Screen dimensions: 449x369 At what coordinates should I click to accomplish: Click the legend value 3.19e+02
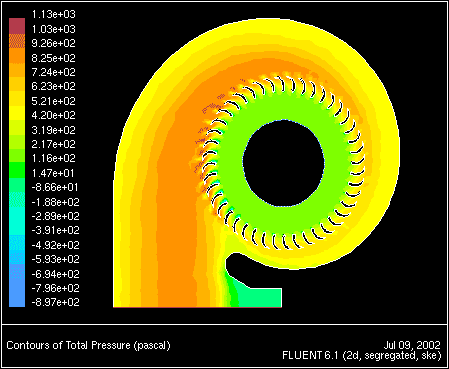tap(53, 130)
